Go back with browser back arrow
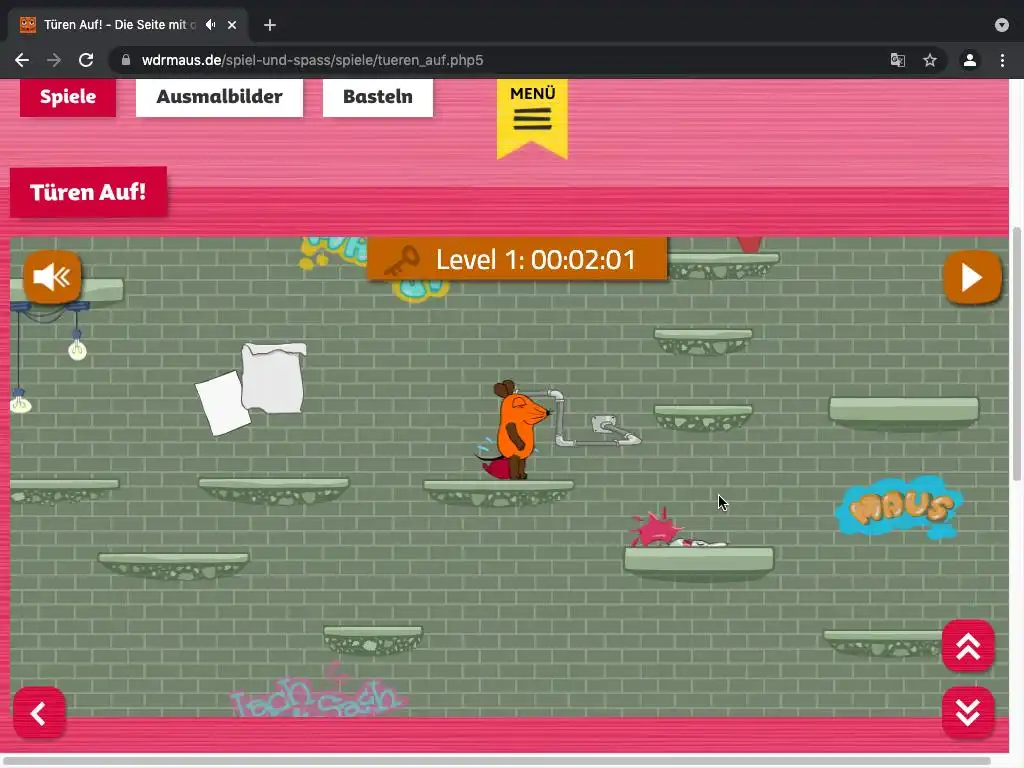The height and width of the screenshot is (768, 1024). coord(22,60)
